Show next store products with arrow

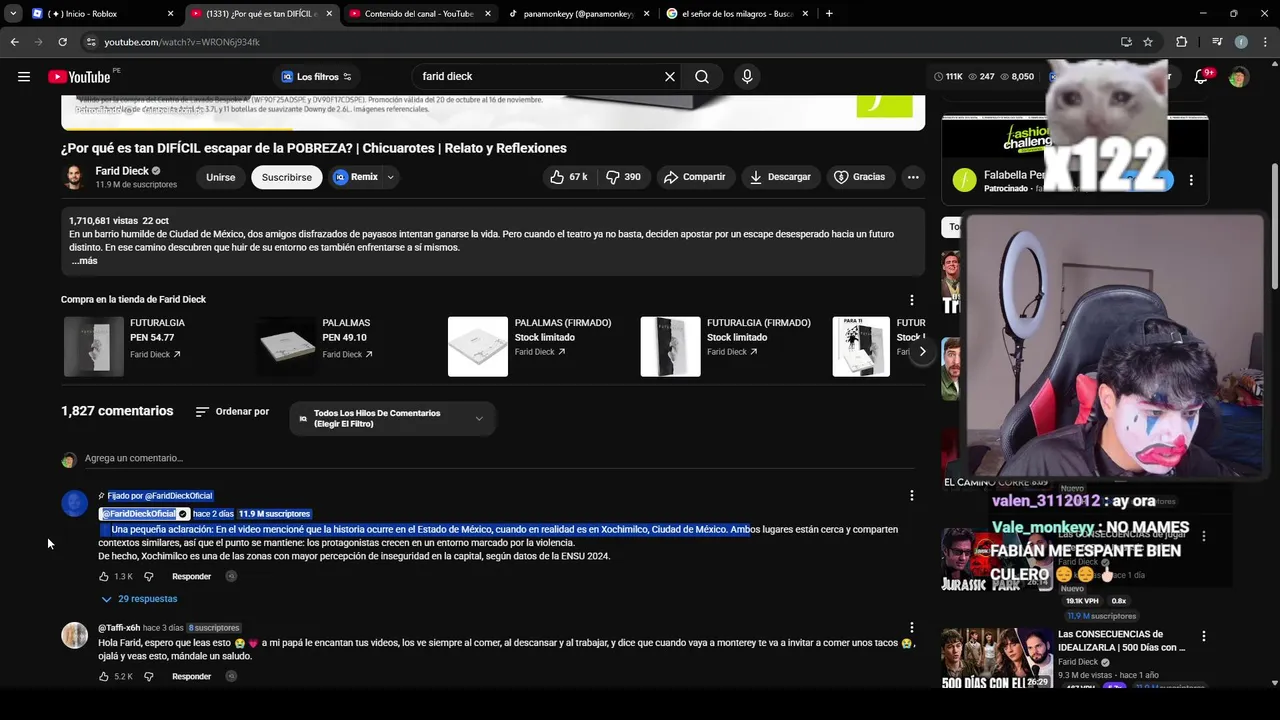(x=922, y=351)
